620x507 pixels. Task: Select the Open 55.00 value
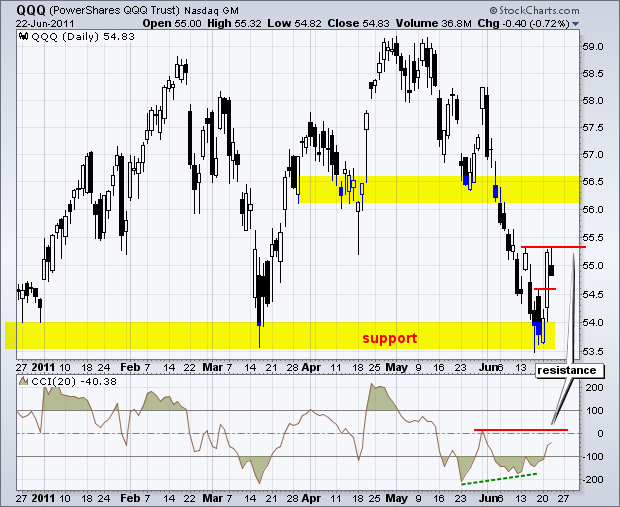coord(172,23)
